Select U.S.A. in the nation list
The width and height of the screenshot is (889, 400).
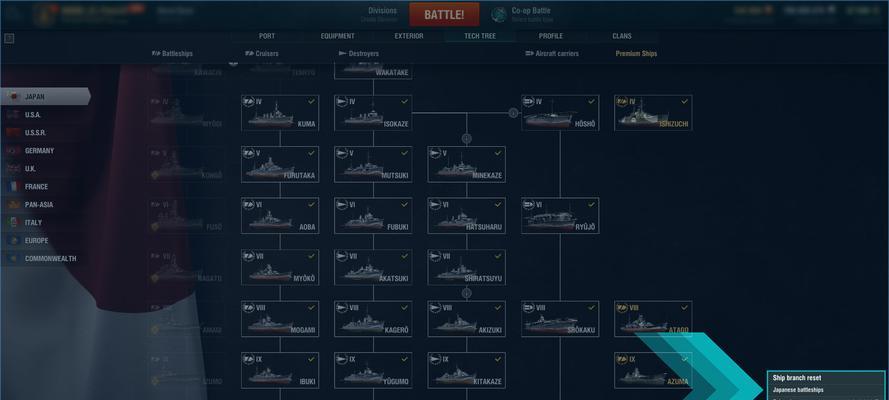pos(45,114)
